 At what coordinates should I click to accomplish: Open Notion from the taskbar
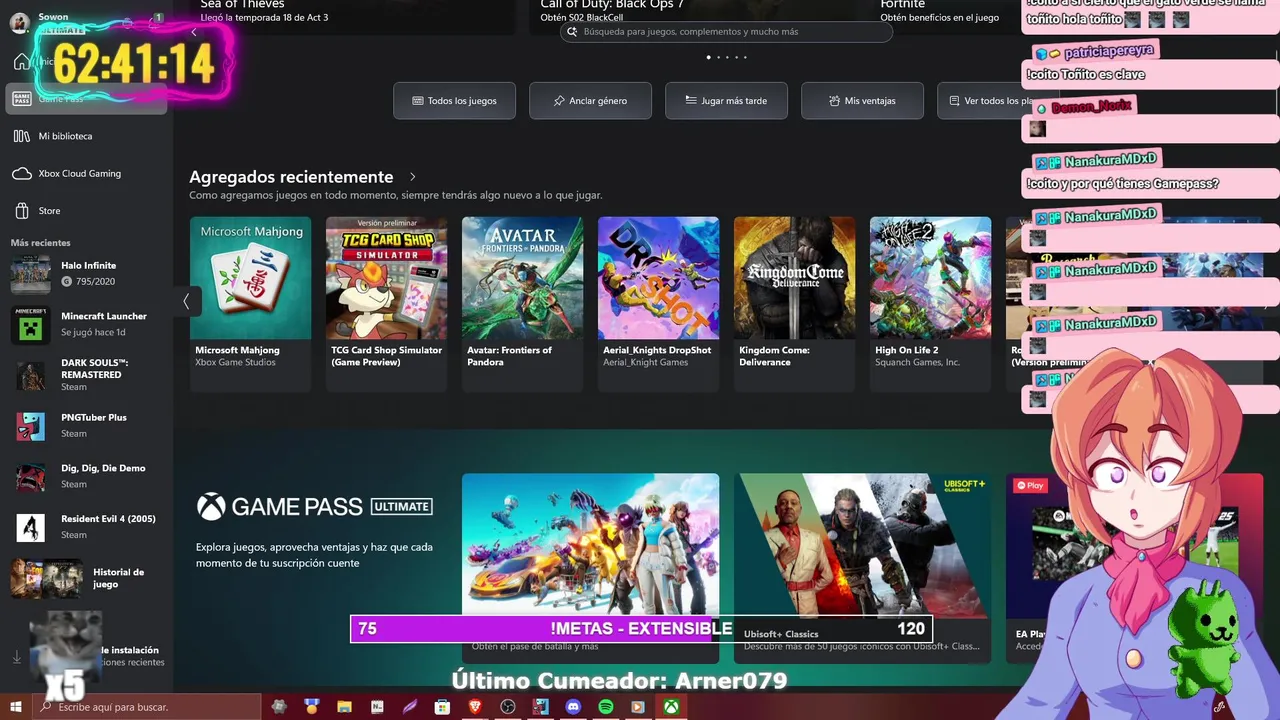[377, 707]
